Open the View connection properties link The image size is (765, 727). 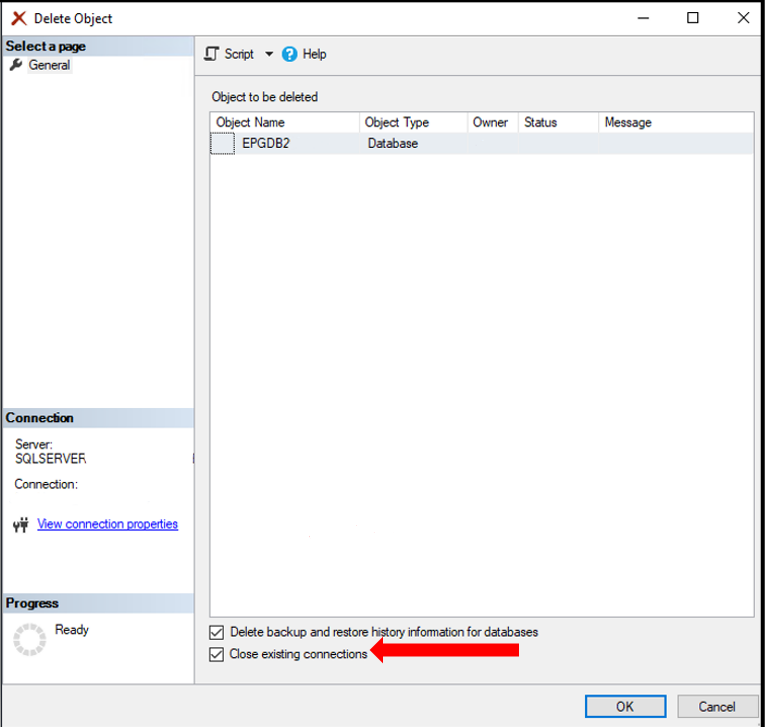(107, 524)
